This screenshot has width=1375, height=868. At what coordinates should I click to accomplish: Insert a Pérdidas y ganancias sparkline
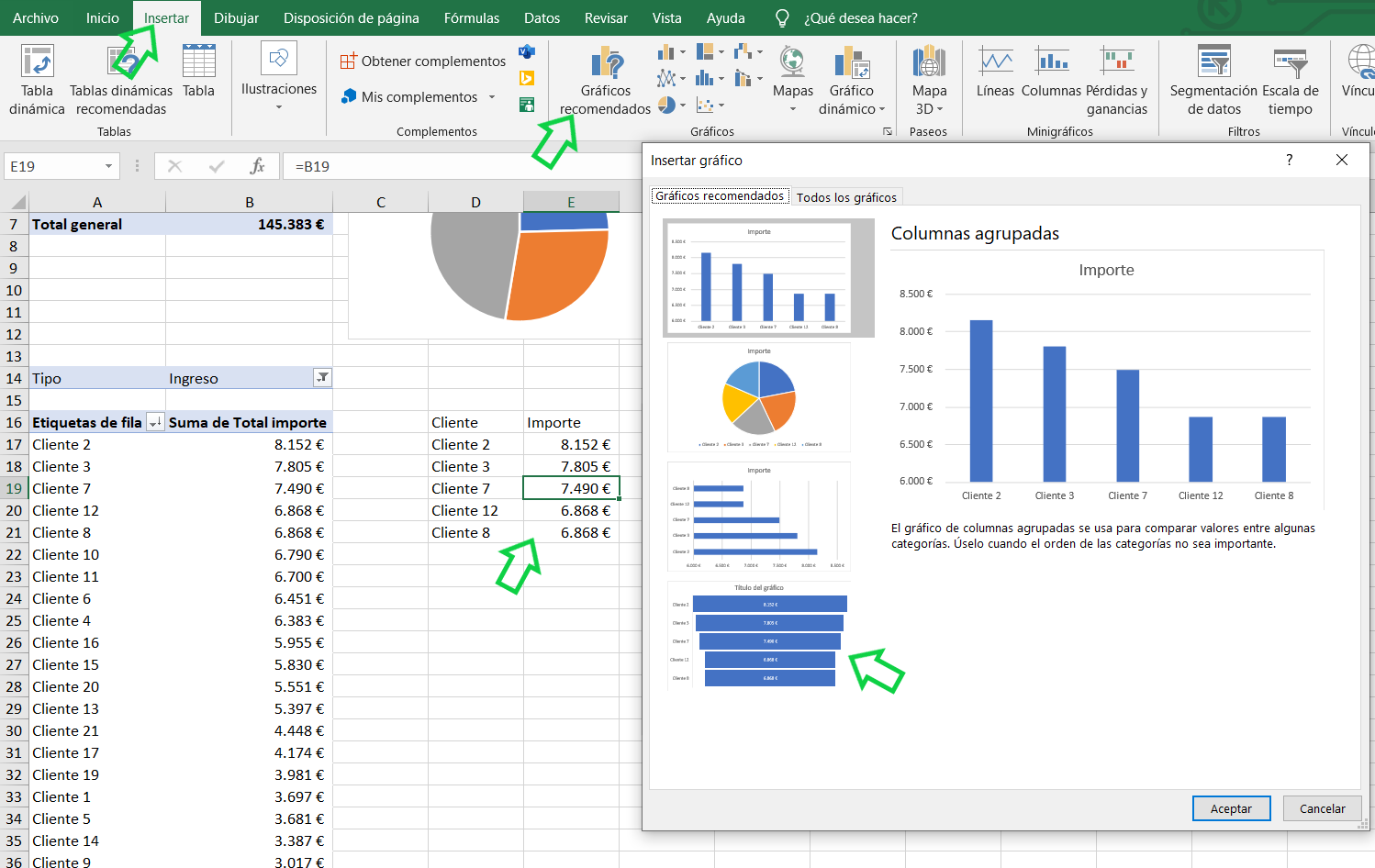[1117, 81]
